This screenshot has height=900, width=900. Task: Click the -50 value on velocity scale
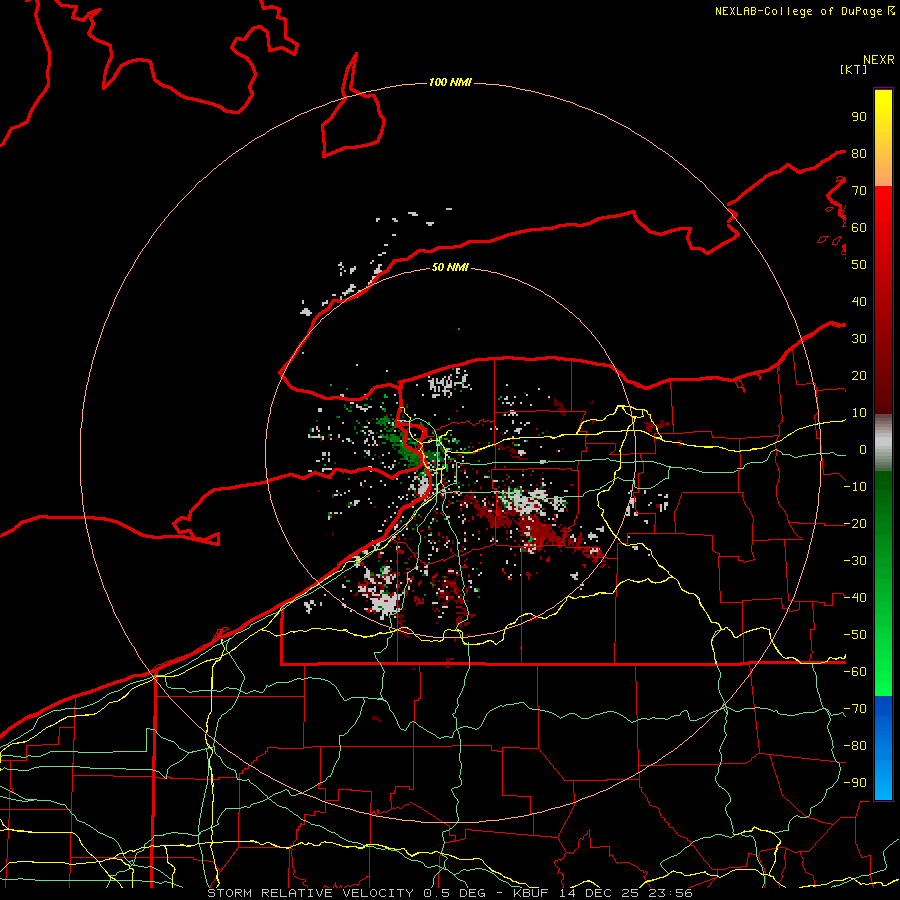pos(855,635)
